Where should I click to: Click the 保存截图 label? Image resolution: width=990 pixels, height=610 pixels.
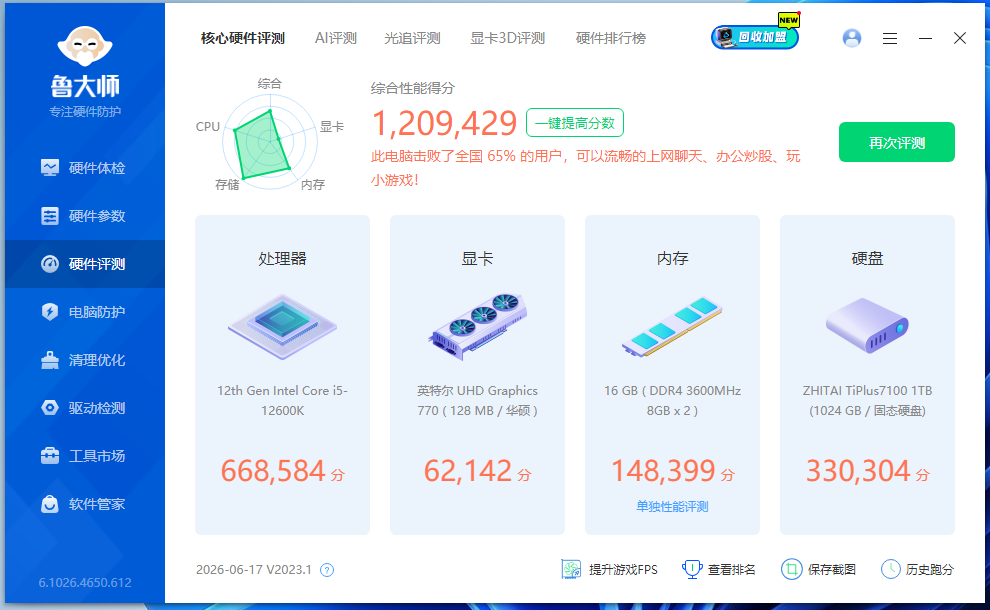pyautogui.click(x=832, y=570)
